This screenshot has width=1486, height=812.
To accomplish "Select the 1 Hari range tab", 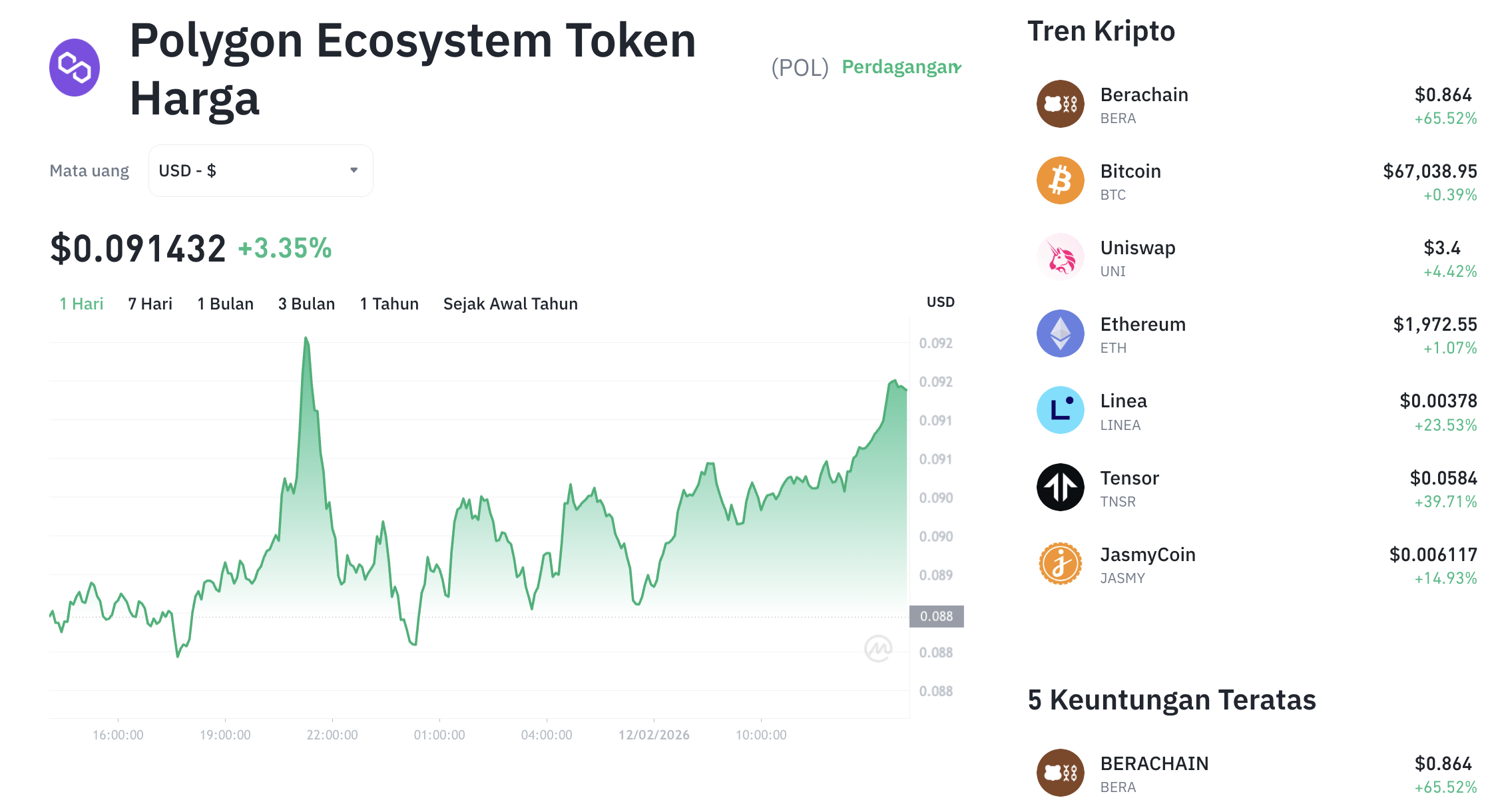I will click(81, 304).
